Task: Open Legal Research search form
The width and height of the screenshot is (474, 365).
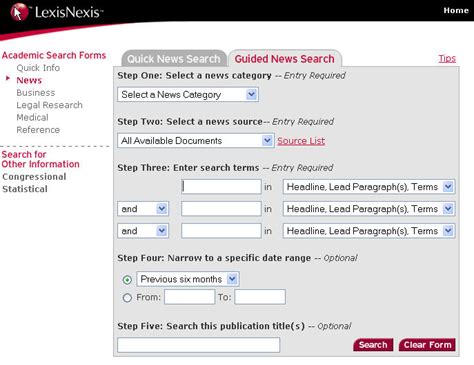Action: coord(49,105)
